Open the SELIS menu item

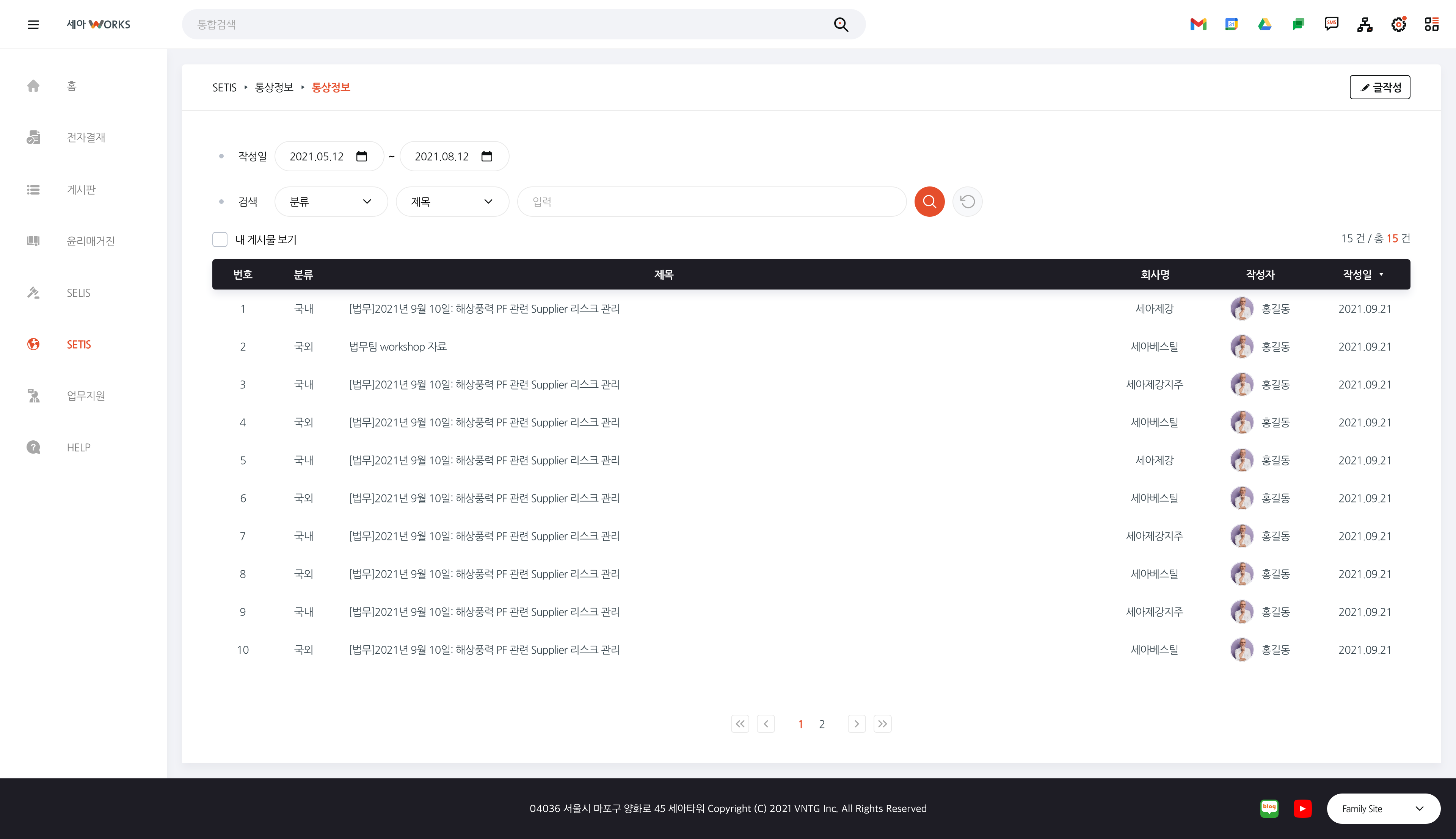[78, 293]
